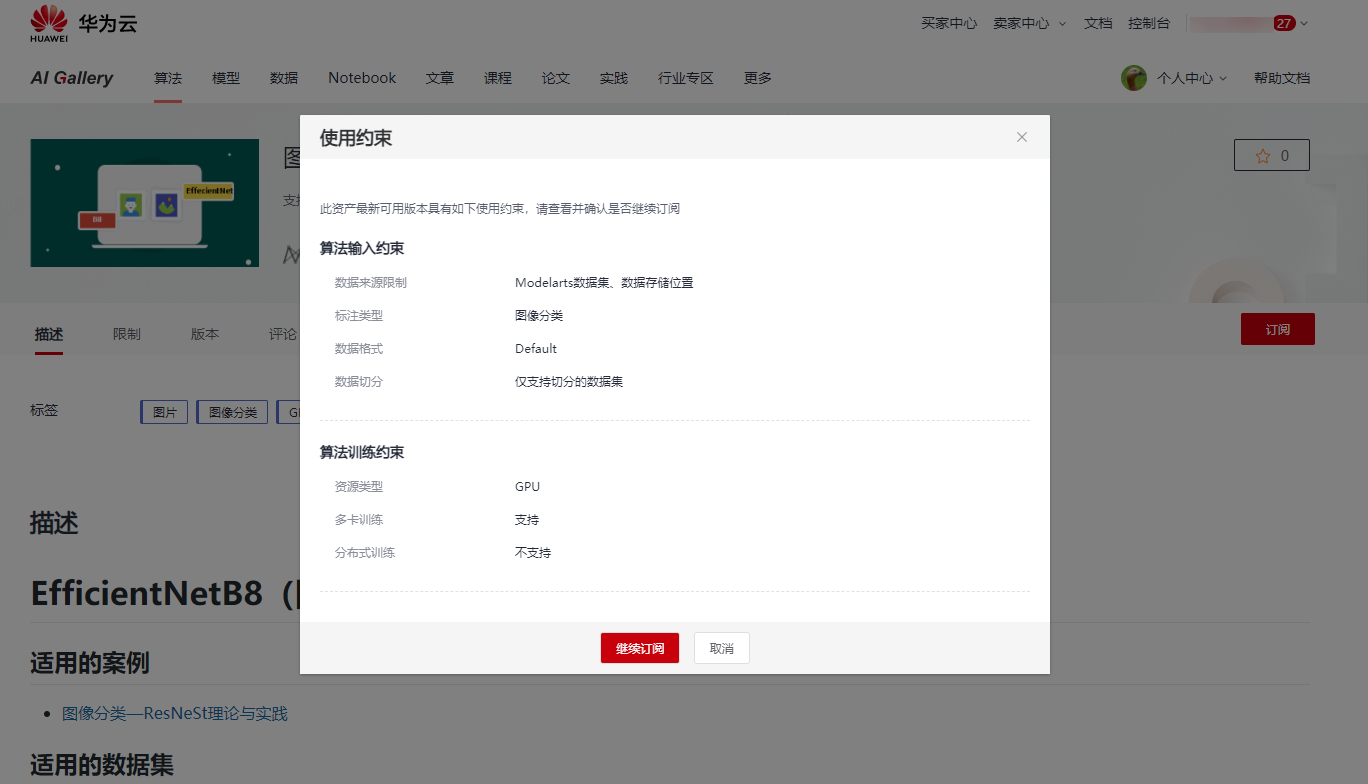Image resolution: width=1368 pixels, height=784 pixels.
Task: Open the notification badge showing 27
Action: pos(1284,23)
